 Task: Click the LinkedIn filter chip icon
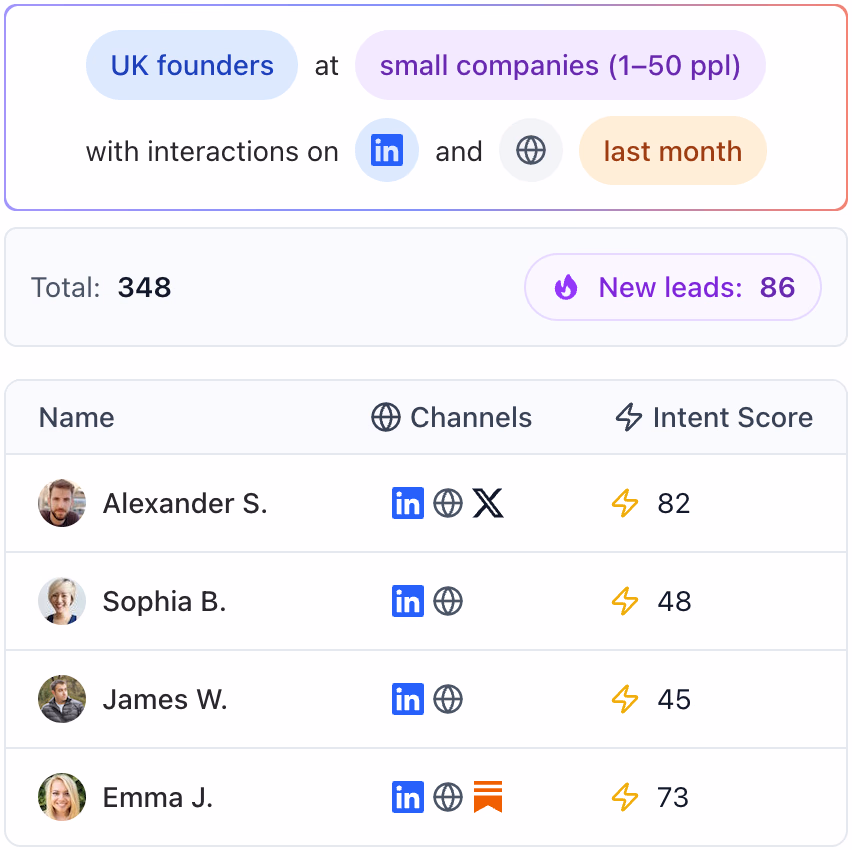point(387,152)
